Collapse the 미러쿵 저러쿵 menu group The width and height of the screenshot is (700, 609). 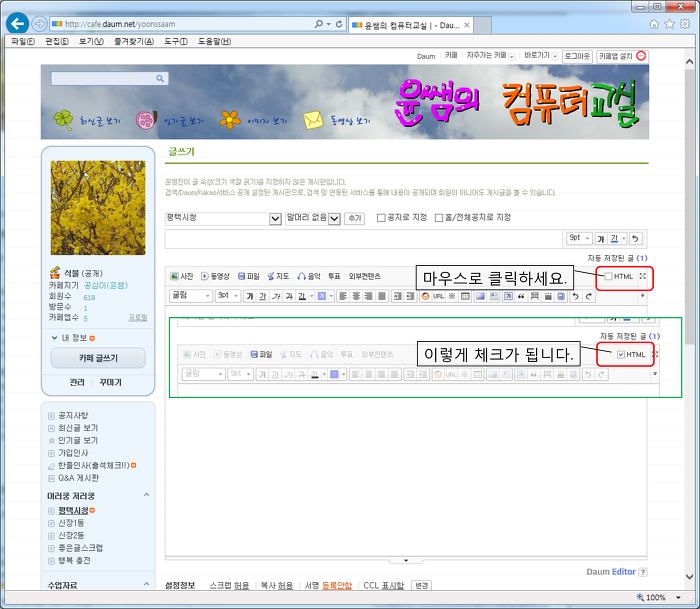[146, 495]
